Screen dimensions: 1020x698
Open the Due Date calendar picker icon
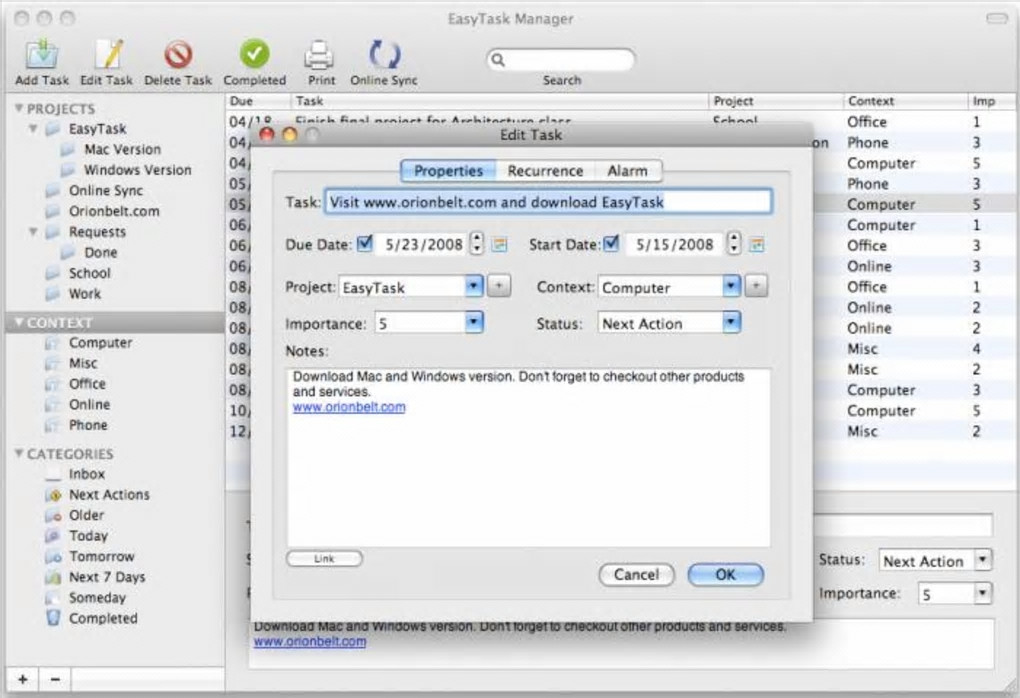(x=499, y=245)
